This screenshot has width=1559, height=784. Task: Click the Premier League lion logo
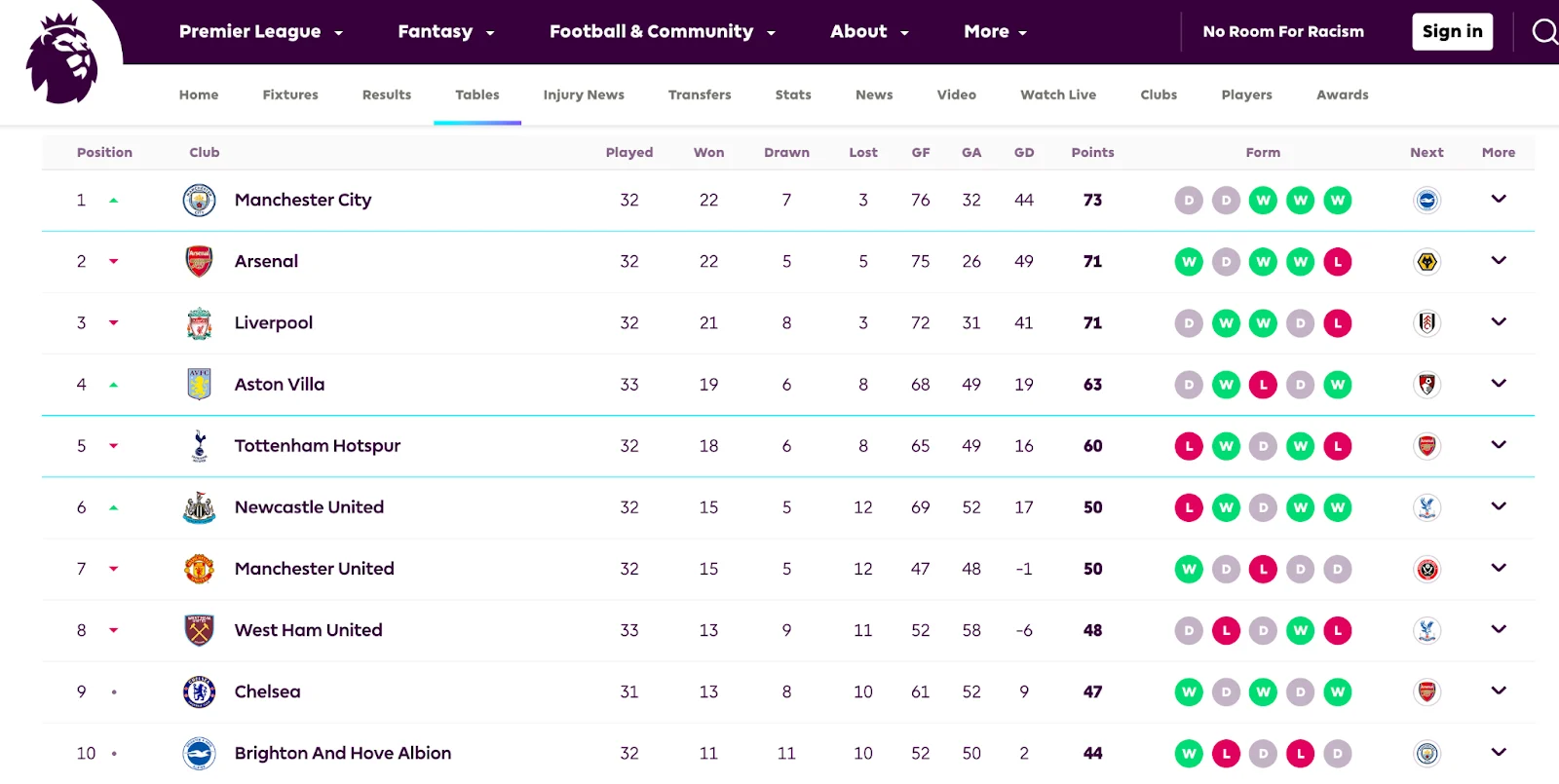click(62, 58)
